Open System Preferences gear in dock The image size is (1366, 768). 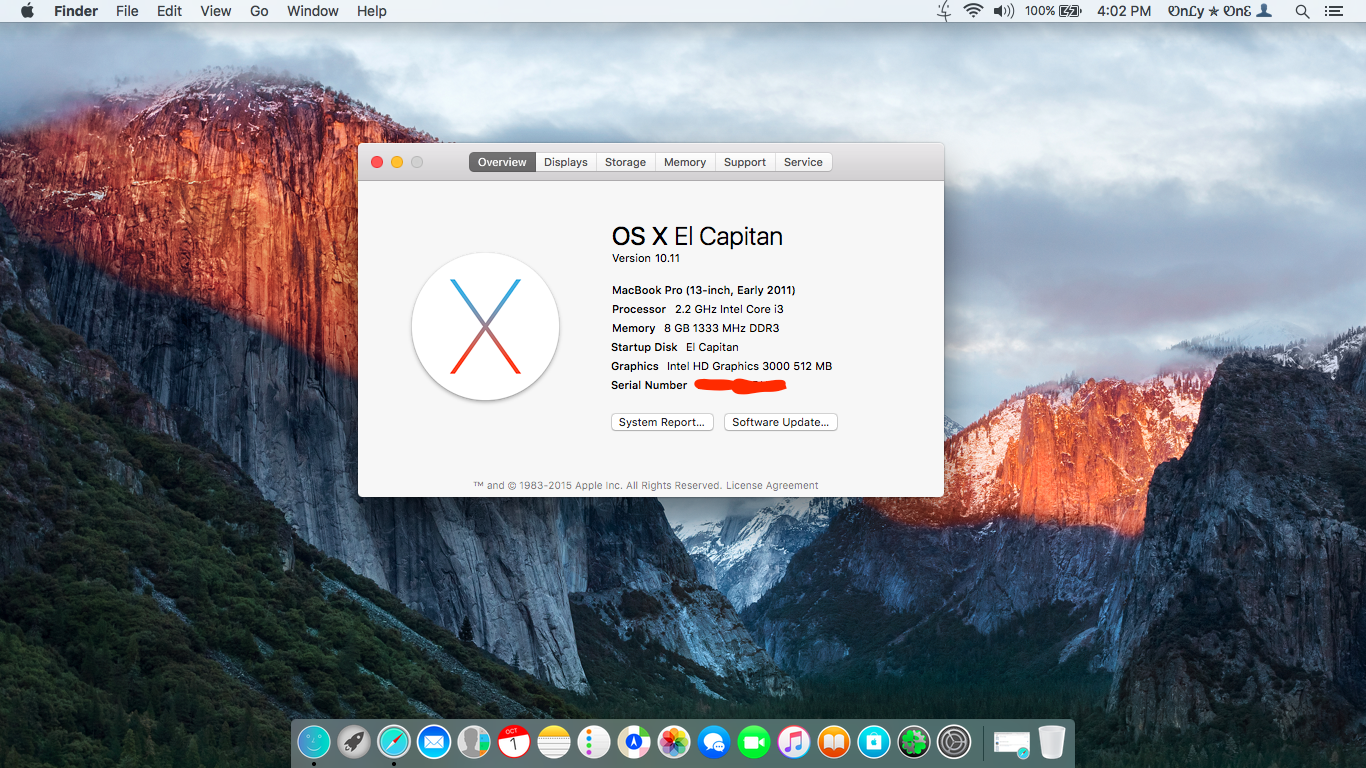[954, 742]
